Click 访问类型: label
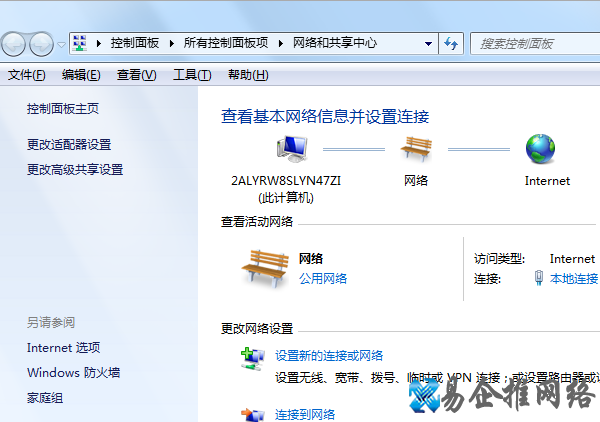Image resolution: width=600 pixels, height=422 pixels. point(499,259)
